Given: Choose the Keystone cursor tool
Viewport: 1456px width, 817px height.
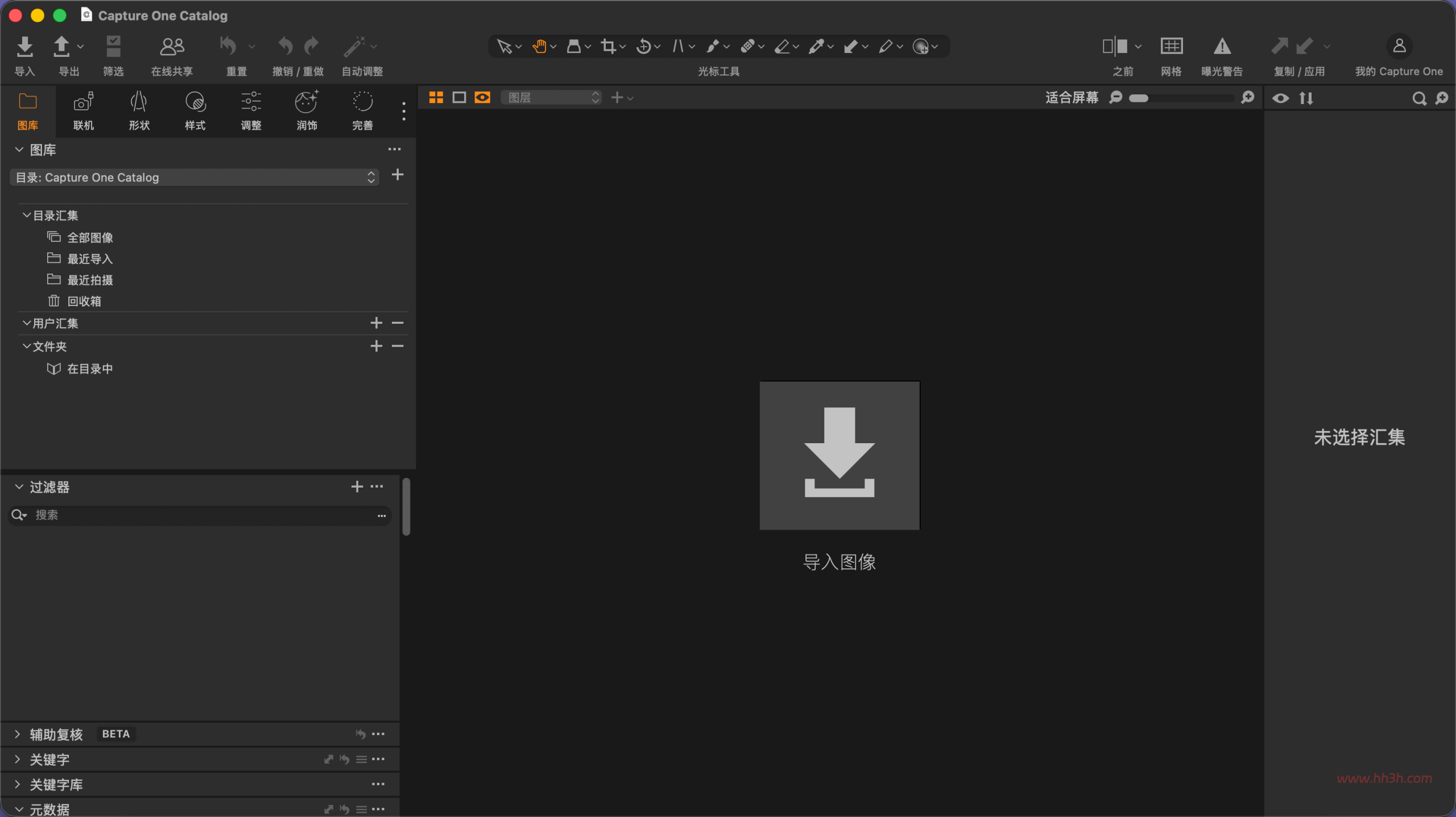Looking at the screenshot, I should (678, 46).
